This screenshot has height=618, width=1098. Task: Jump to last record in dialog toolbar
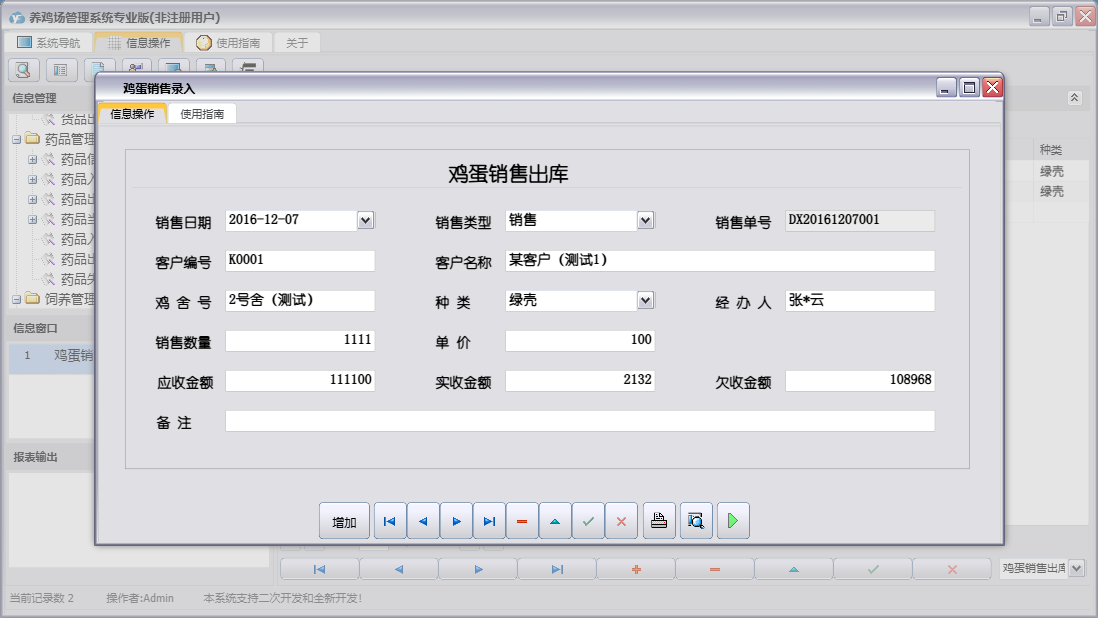[489, 521]
